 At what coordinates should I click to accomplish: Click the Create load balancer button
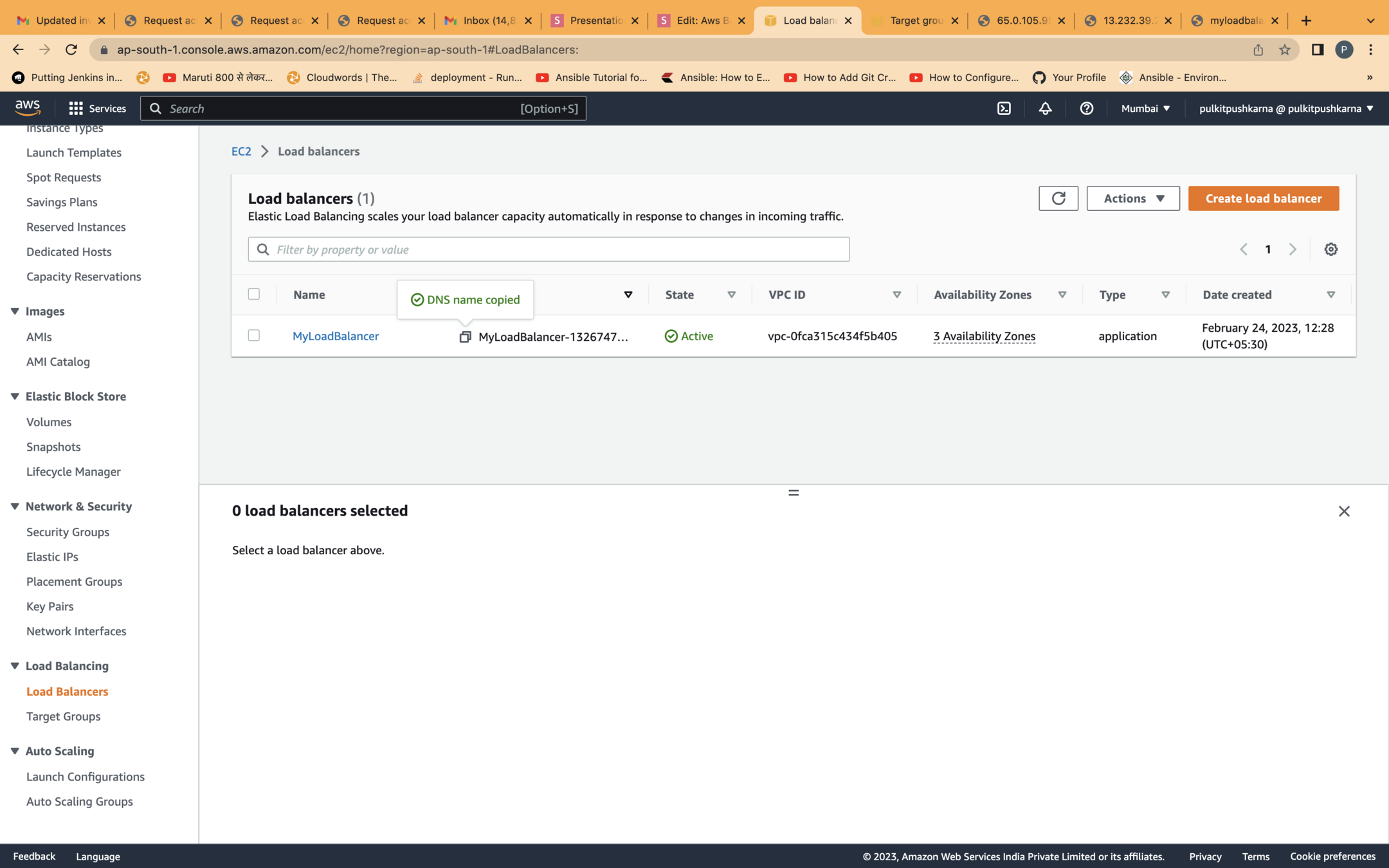click(1263, 198)
